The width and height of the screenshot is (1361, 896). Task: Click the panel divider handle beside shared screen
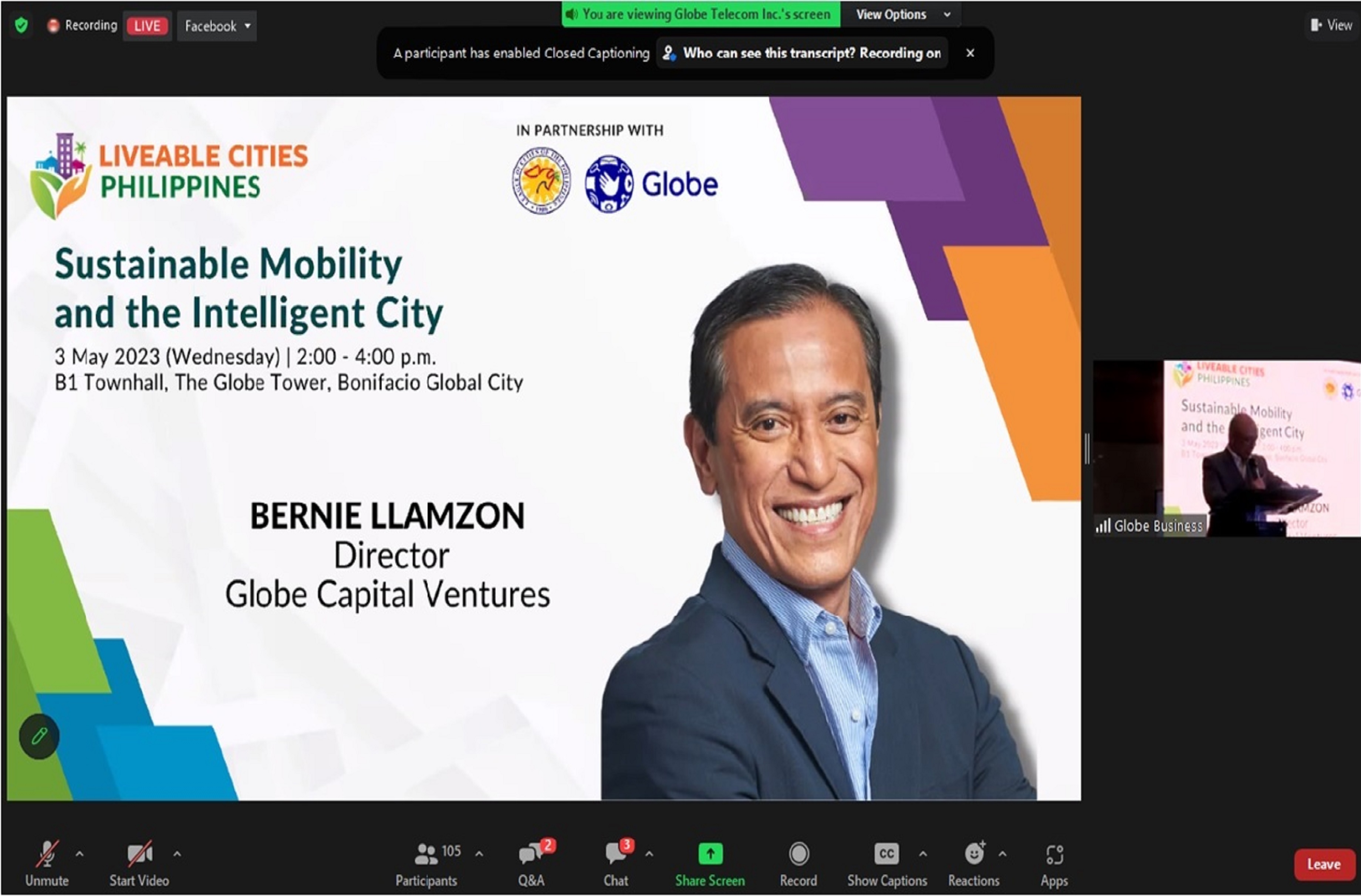[1087, 449]
